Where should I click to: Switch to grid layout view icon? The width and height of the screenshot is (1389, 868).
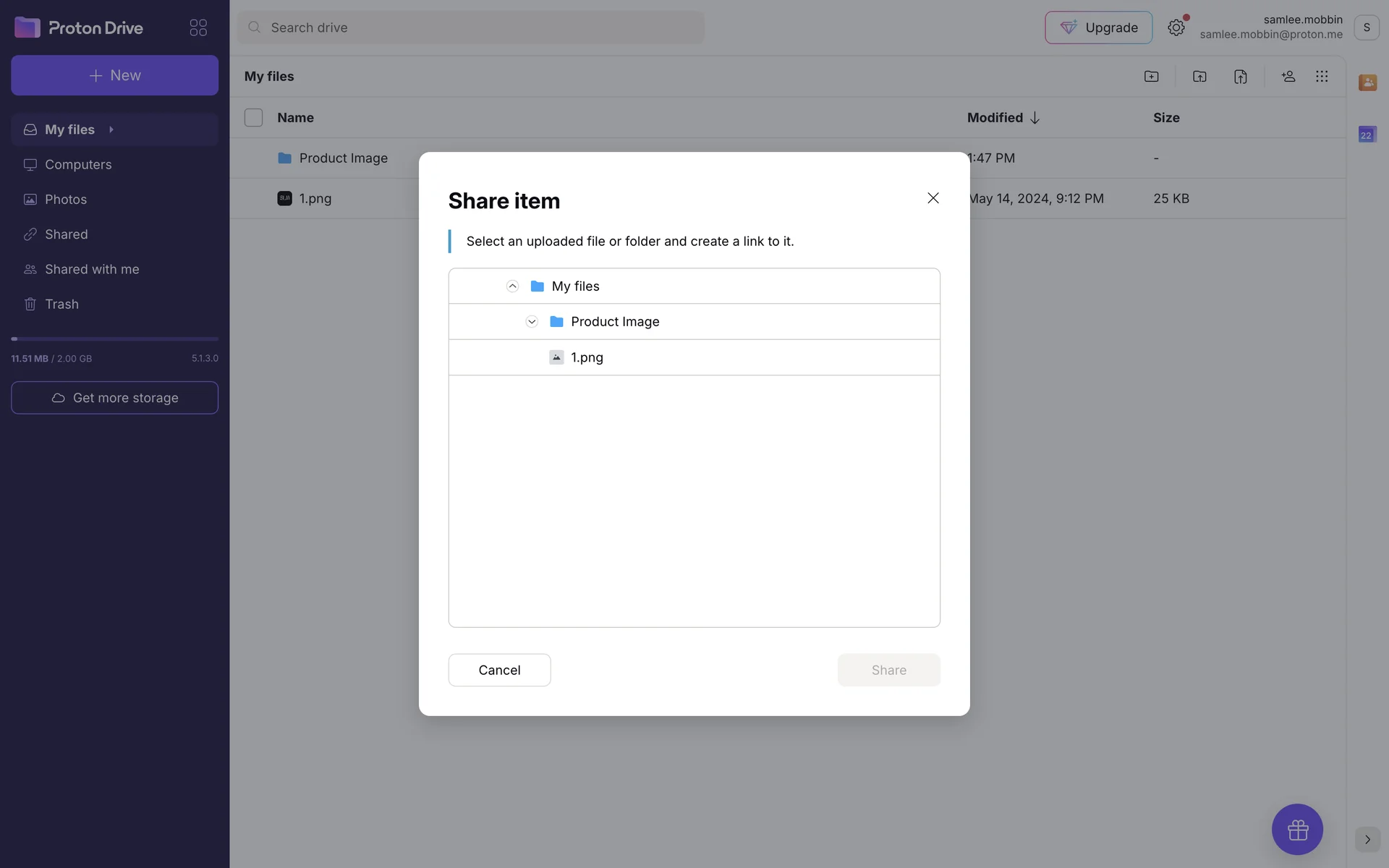point(1322,77)
